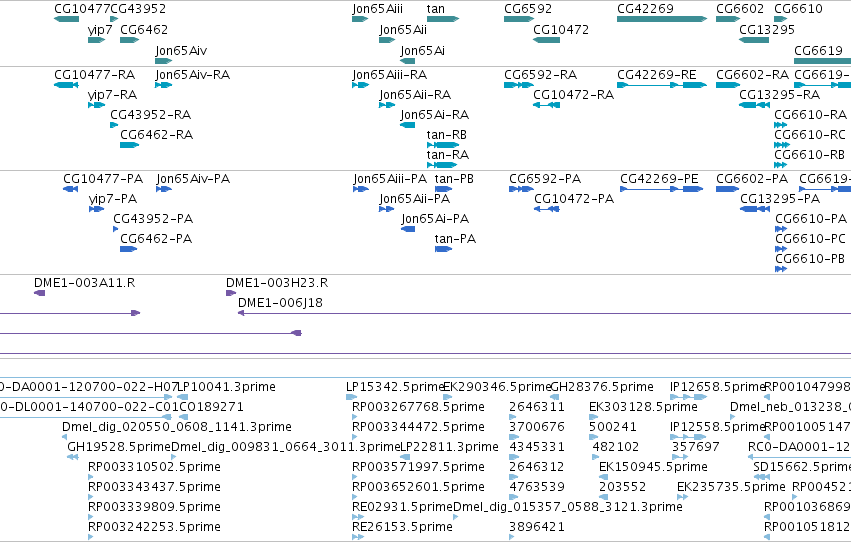This screenshot has width=851, height=542.
Task: Click the CG10477-PA protein label
Action: [x=103, y=179]
